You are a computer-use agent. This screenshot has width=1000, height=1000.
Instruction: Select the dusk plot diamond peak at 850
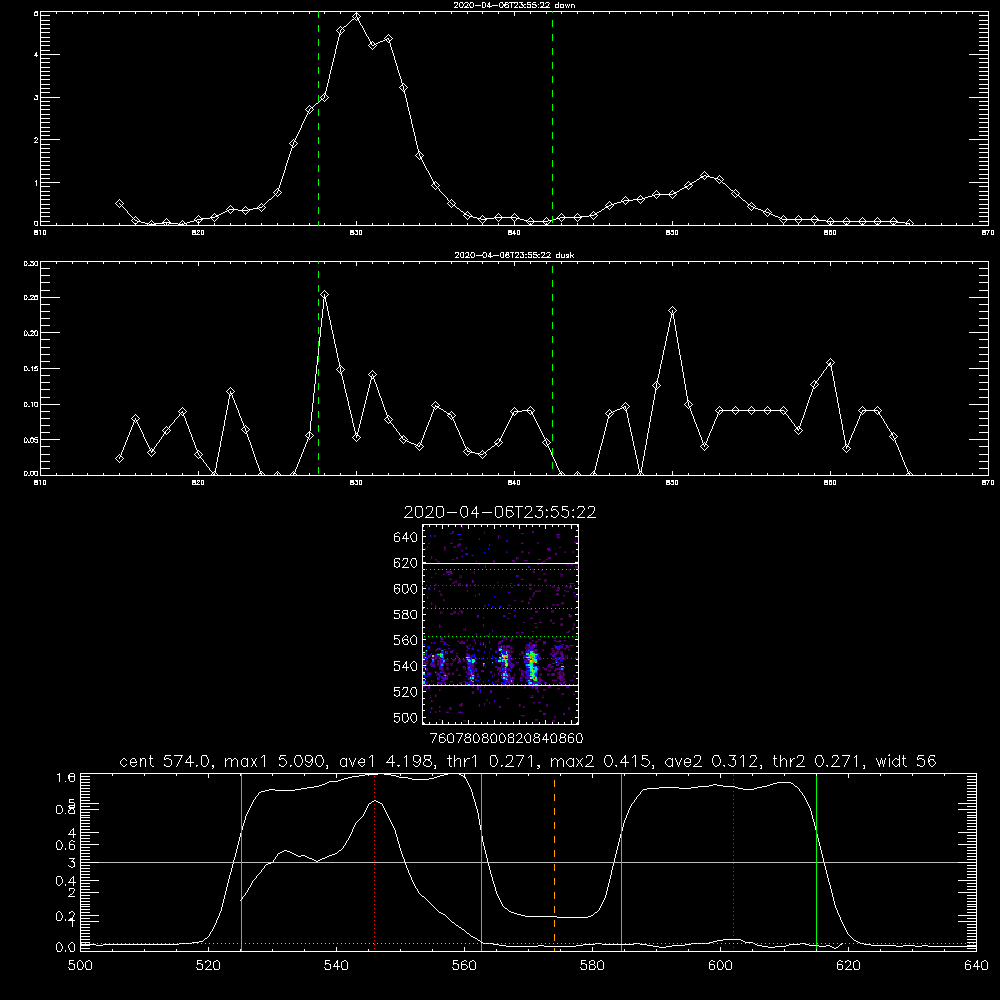(x=672, y=311)
